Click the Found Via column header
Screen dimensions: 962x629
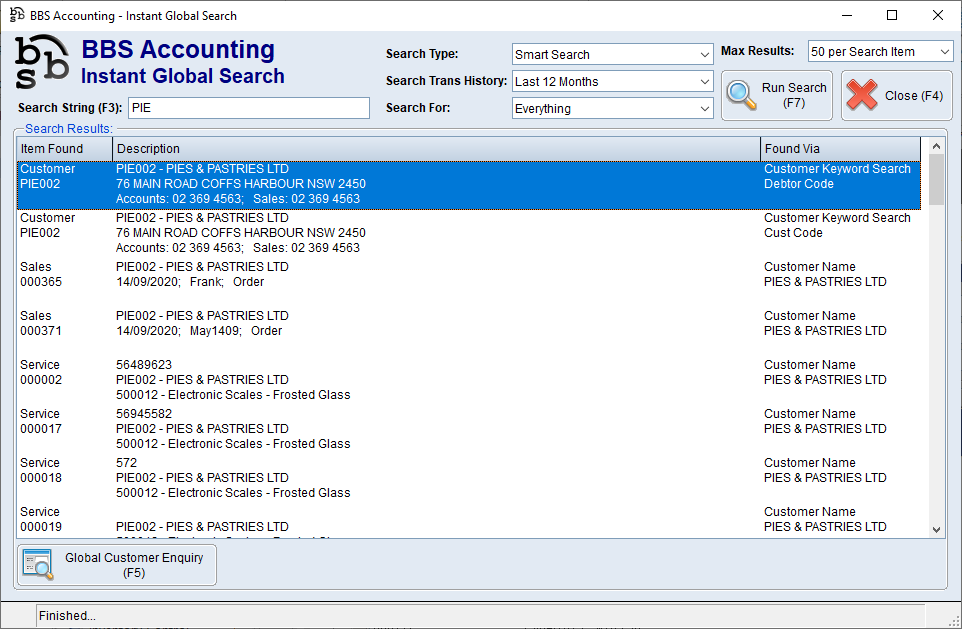click(841, 149)
